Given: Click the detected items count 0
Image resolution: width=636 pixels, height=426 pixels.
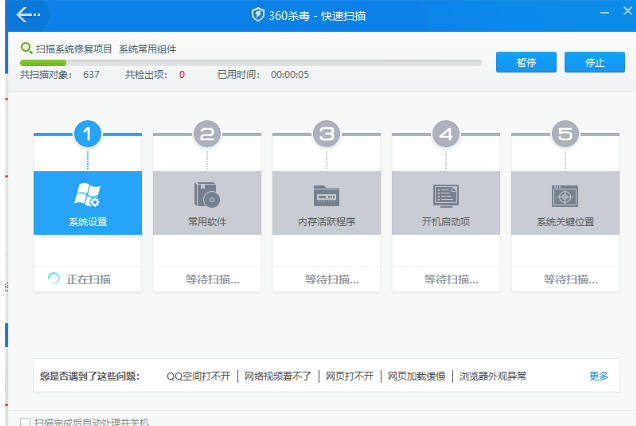Looking at the screenshot, I should pyautogui.click(x=182, y=75).
